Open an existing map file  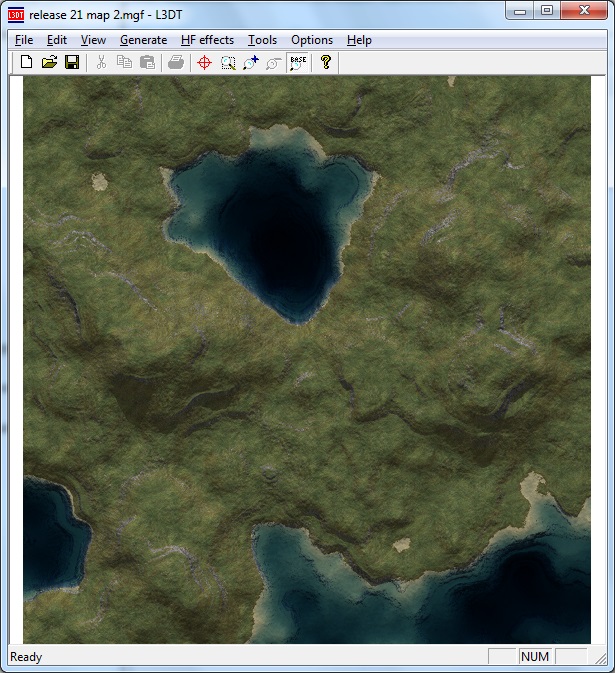[49, 63]
